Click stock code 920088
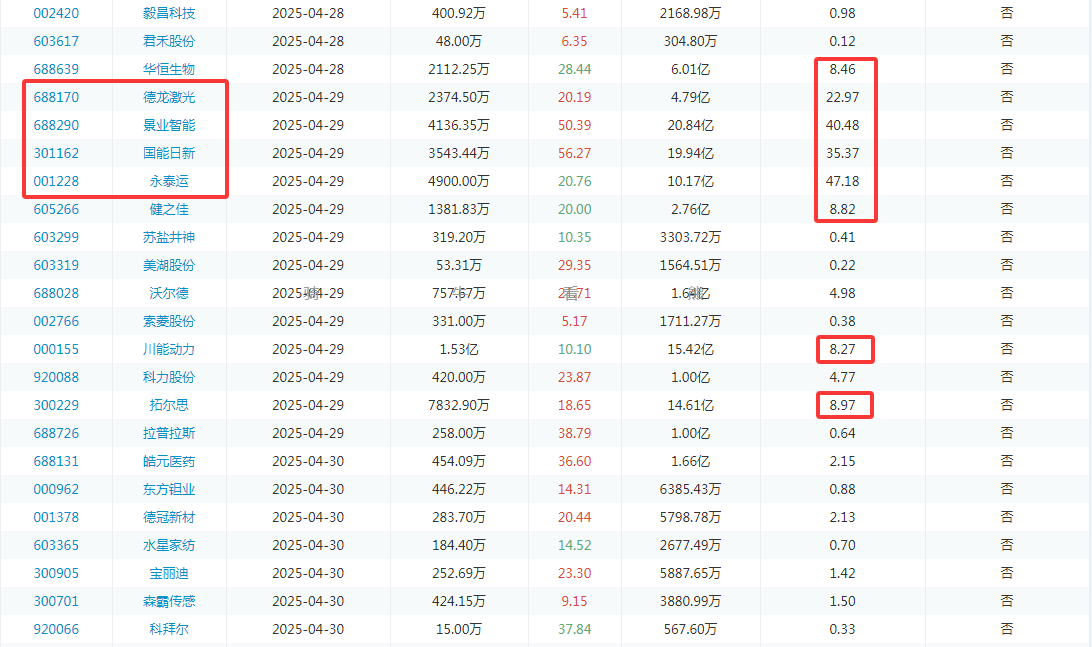 pyautogui.click(x=56, y=377)
